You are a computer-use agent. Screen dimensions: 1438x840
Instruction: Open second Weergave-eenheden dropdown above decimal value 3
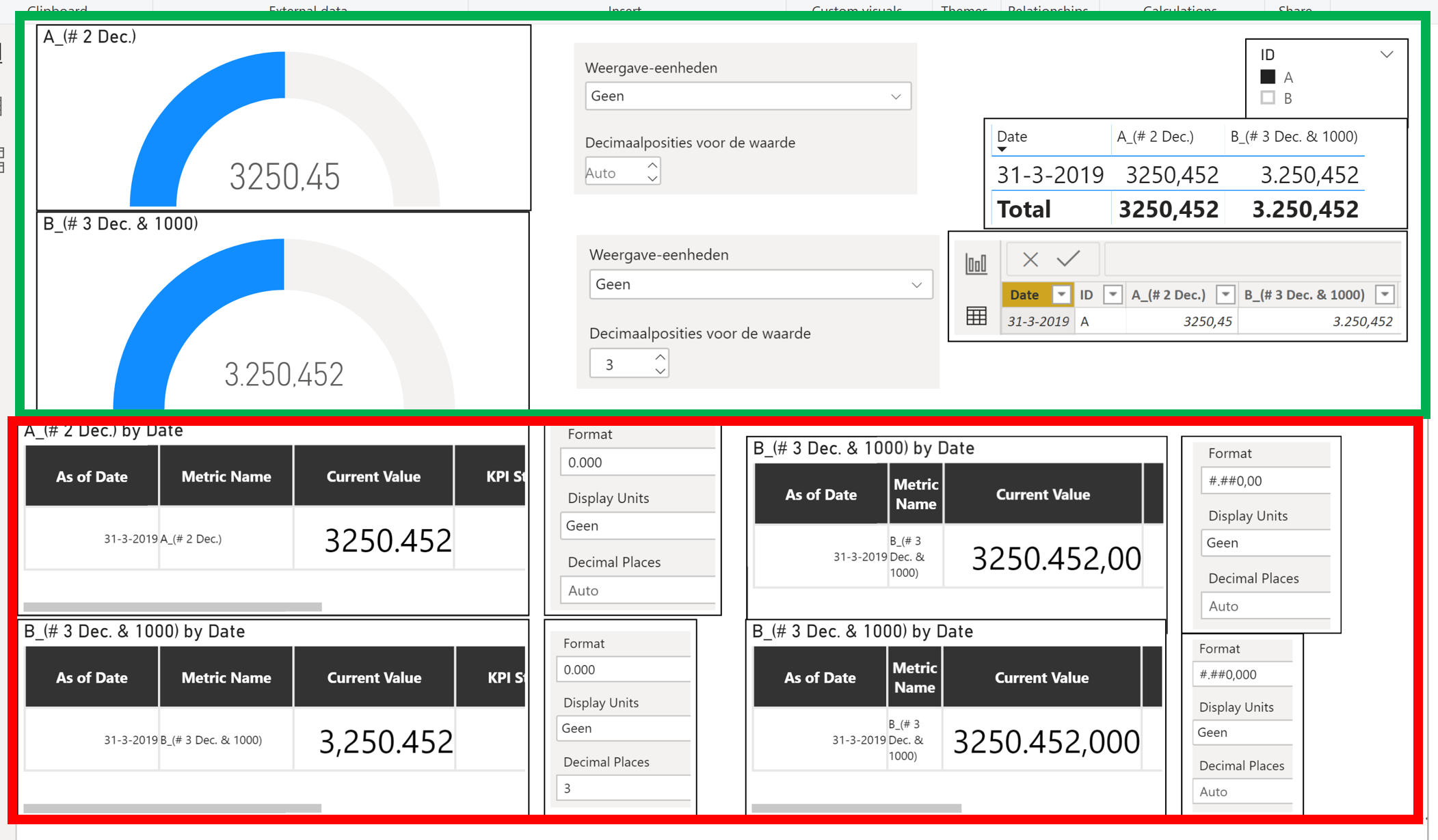pyautogui.click(x=761, y=284)
